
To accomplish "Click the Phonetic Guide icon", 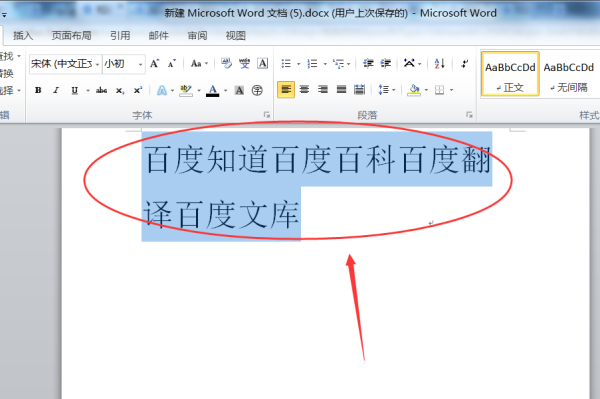I will pos(245,64).
